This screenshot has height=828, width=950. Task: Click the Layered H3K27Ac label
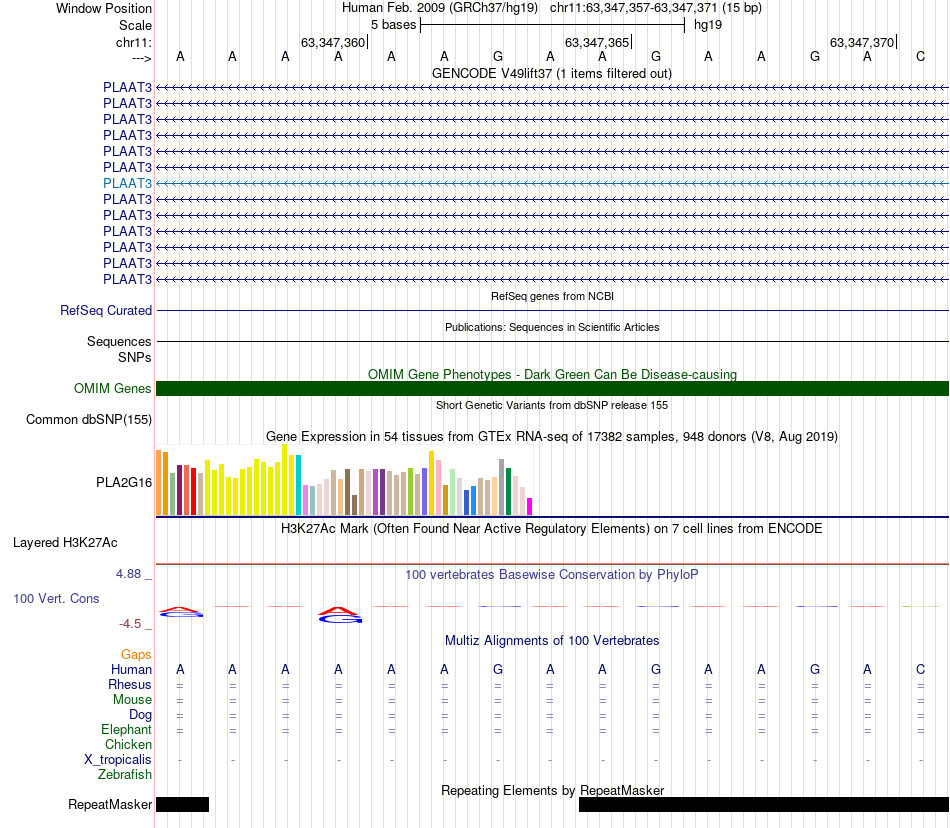[x=65, y=542]
